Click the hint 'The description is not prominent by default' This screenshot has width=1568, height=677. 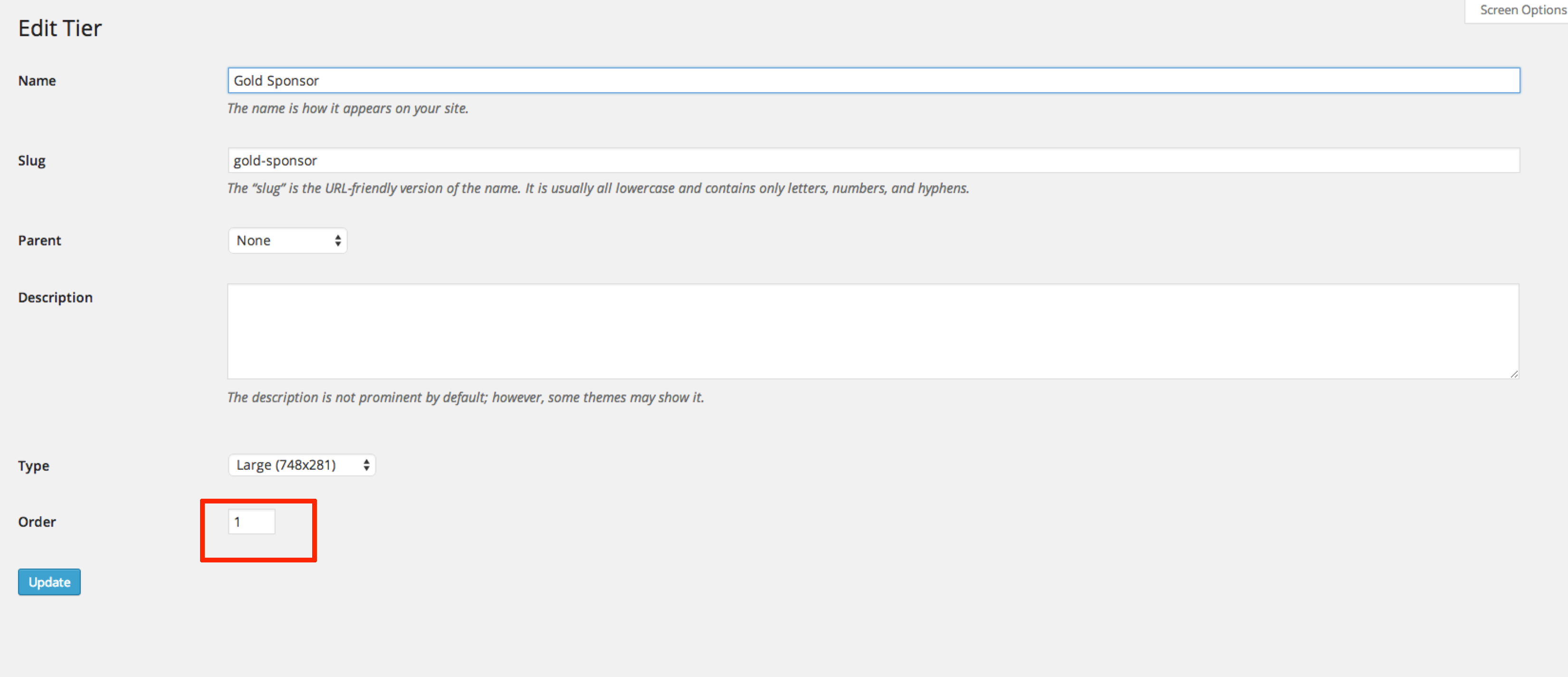466,397
